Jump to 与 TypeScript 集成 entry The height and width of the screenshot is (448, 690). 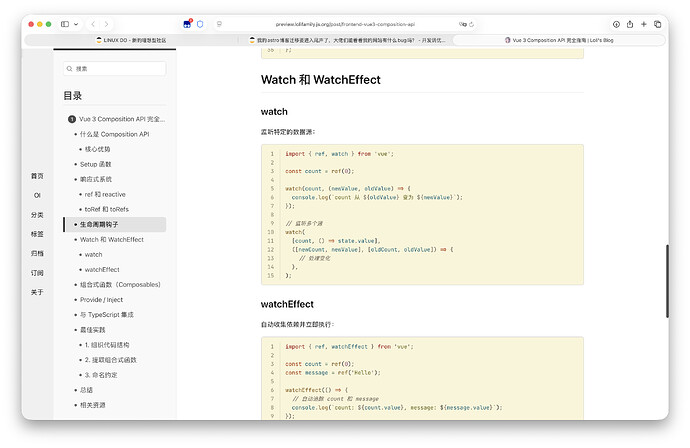click(x=106, y=315)
